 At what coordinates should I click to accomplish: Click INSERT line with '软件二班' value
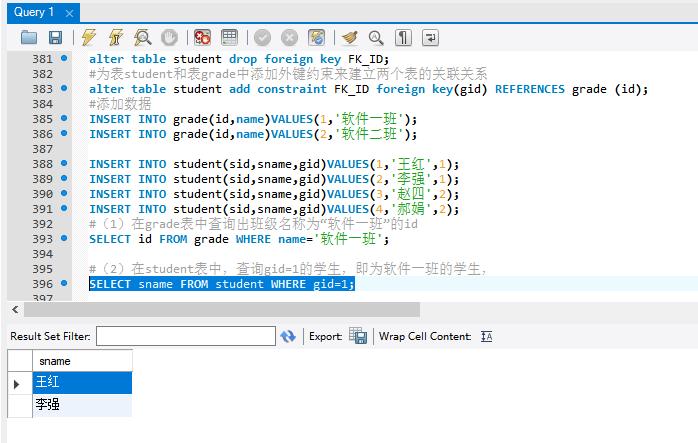coord(253,134)
